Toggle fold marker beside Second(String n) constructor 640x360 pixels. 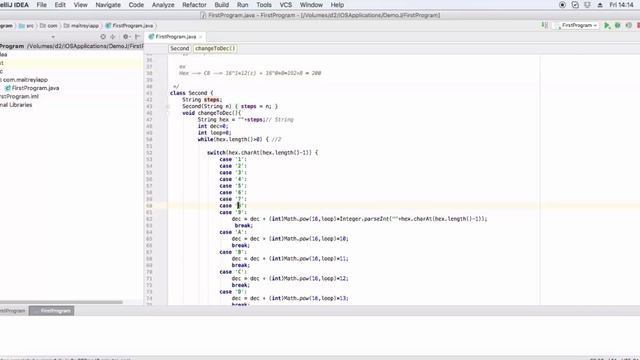167,106
